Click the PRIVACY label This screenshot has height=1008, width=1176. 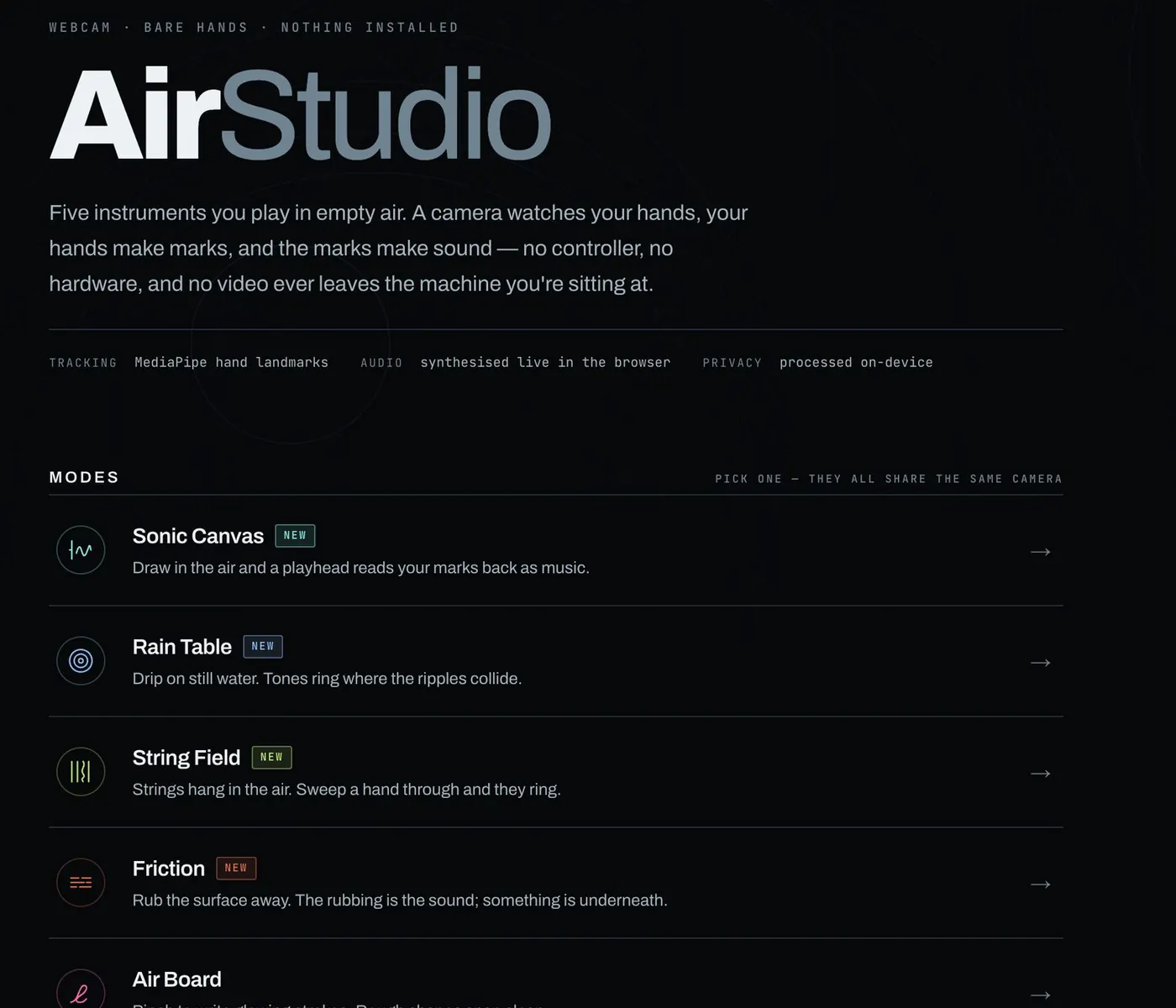(x=732, y=363)
